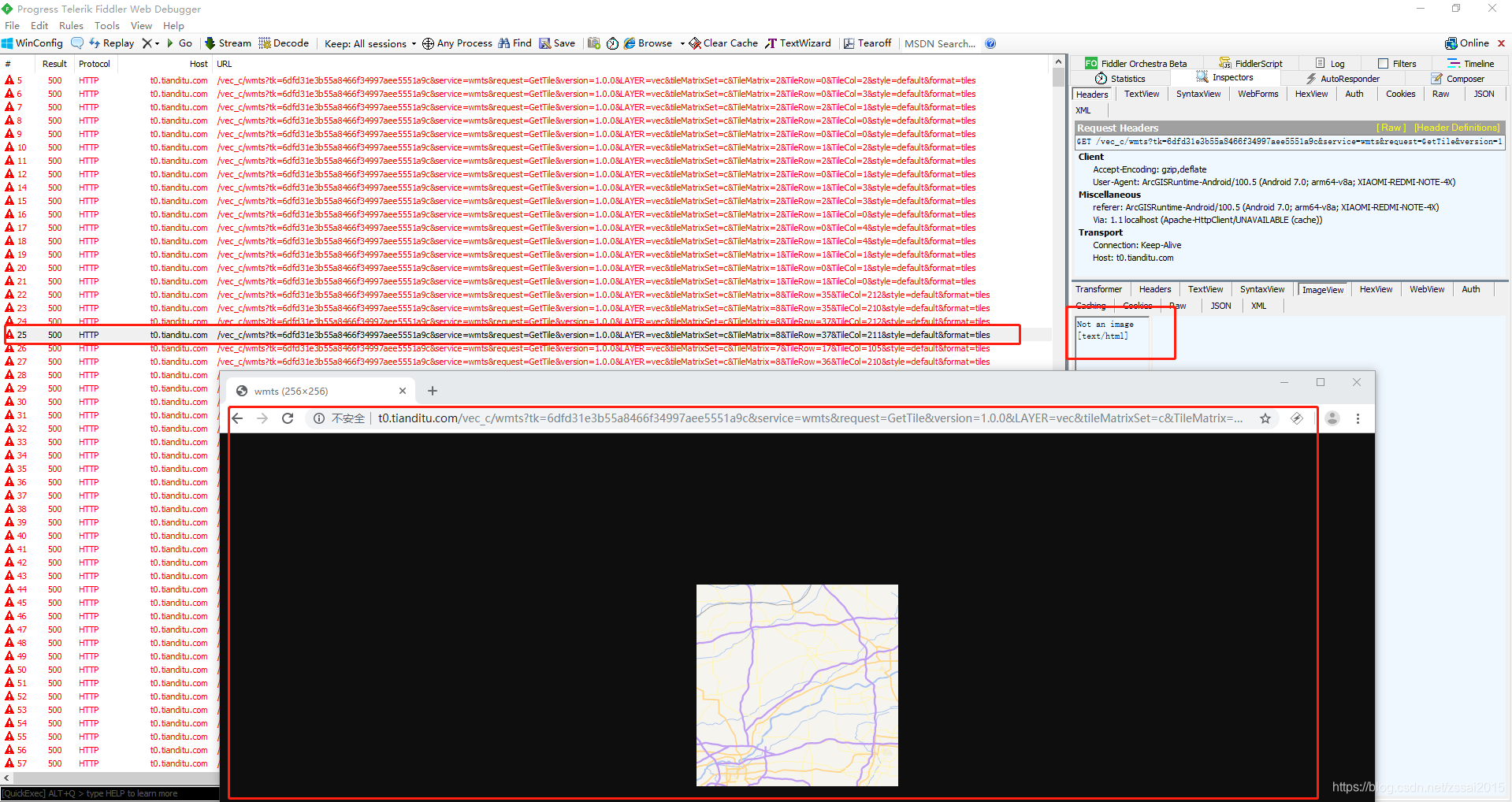Switch to the Fiddler Orchestra Beta tab
The width and height of the screenshot is (1512, 802).
point(1136,64)
